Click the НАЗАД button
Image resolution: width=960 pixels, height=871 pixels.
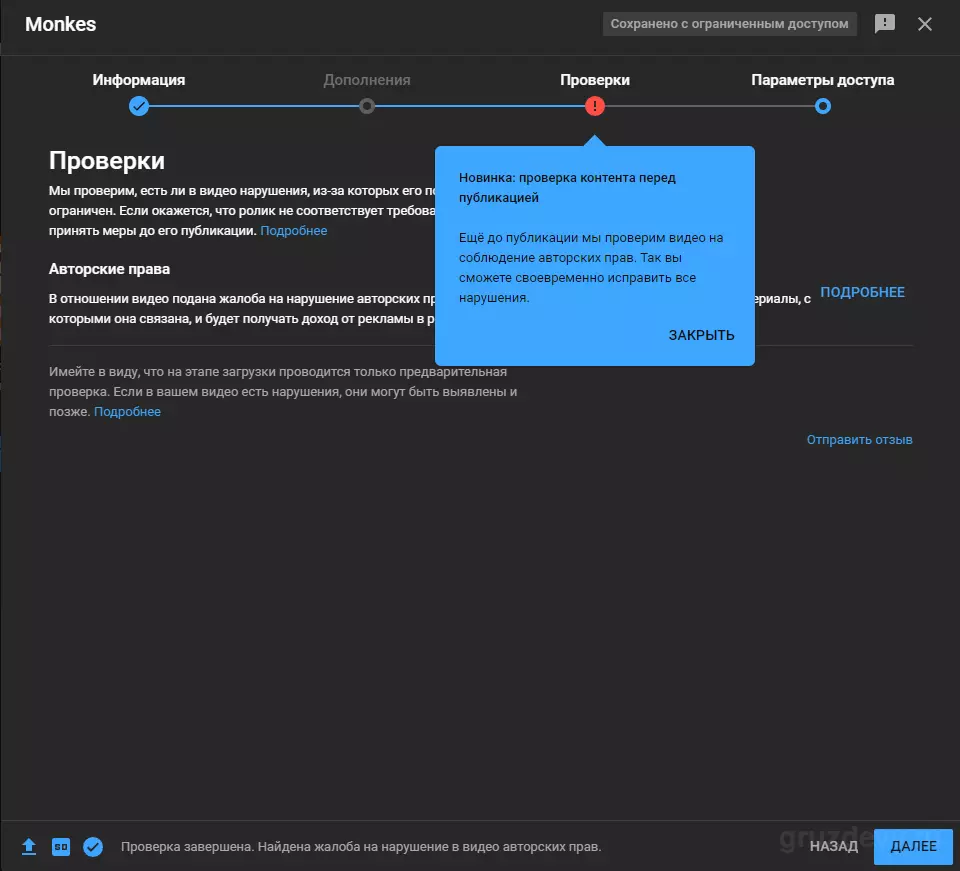[x=834, y=847]
